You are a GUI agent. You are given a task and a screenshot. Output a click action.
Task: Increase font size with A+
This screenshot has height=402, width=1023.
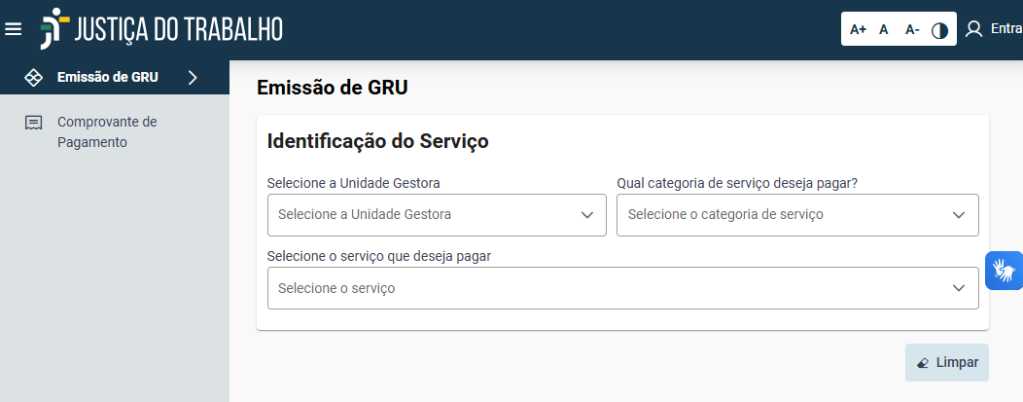(857, 29)
